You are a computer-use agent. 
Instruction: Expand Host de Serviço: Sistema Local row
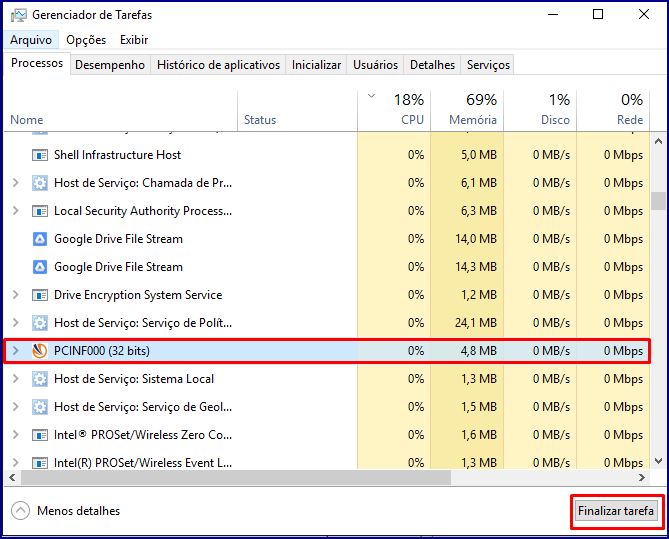pos(16,379)
